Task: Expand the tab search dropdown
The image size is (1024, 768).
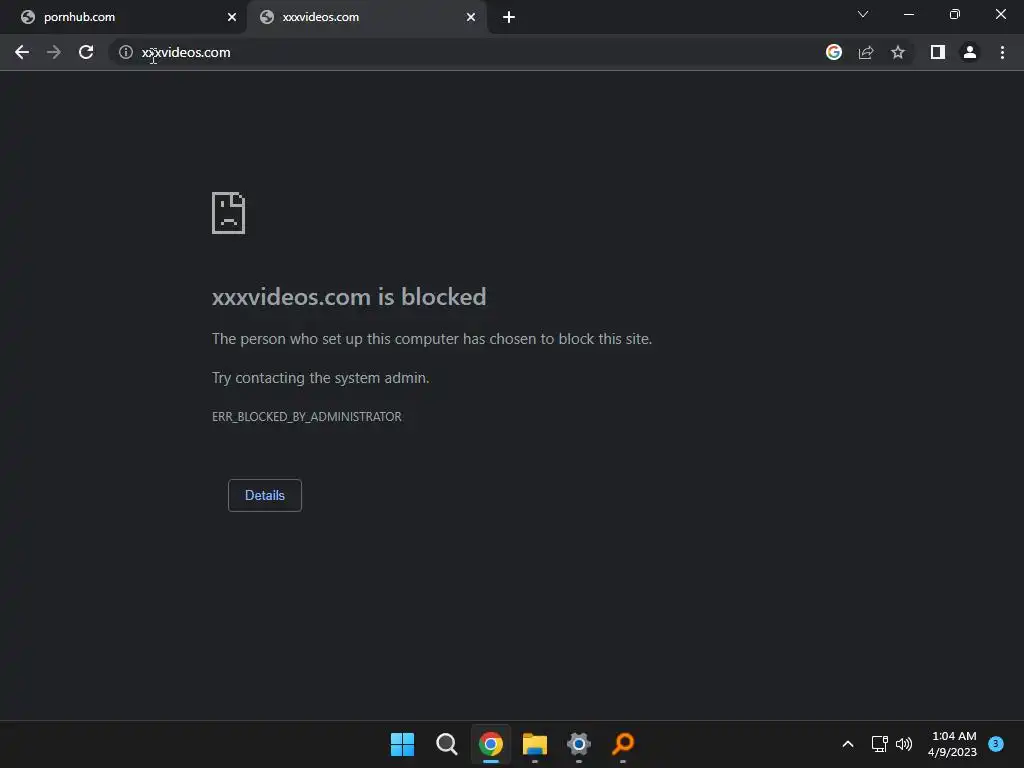Action: click(863, 14)
